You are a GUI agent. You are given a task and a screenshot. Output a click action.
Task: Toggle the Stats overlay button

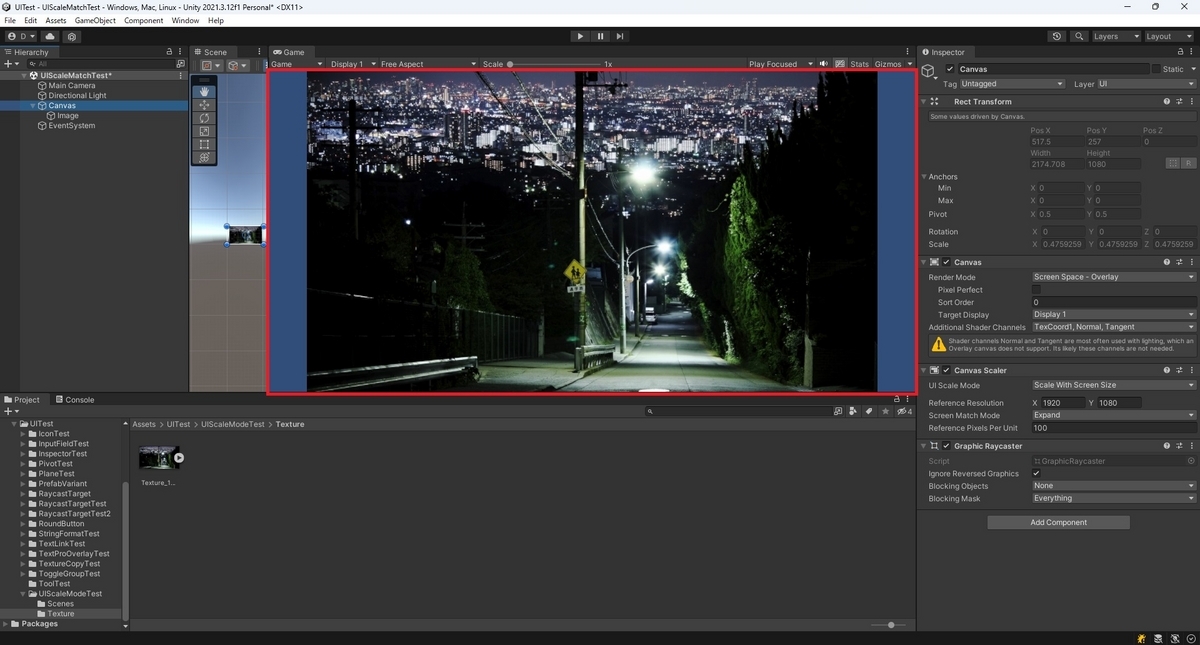click(x=859, y=64)
